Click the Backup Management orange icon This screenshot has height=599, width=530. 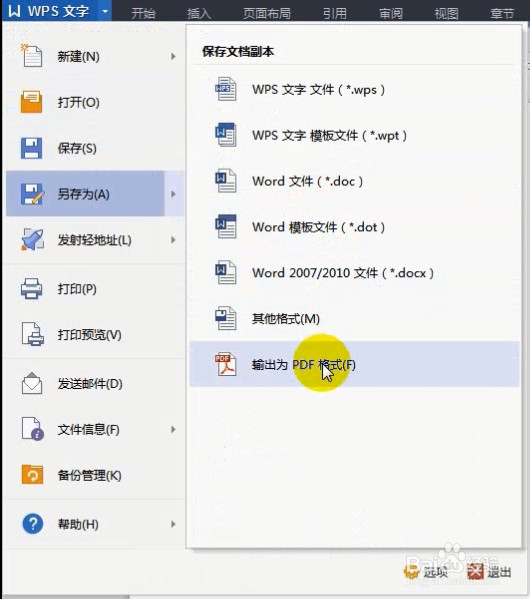32,475
